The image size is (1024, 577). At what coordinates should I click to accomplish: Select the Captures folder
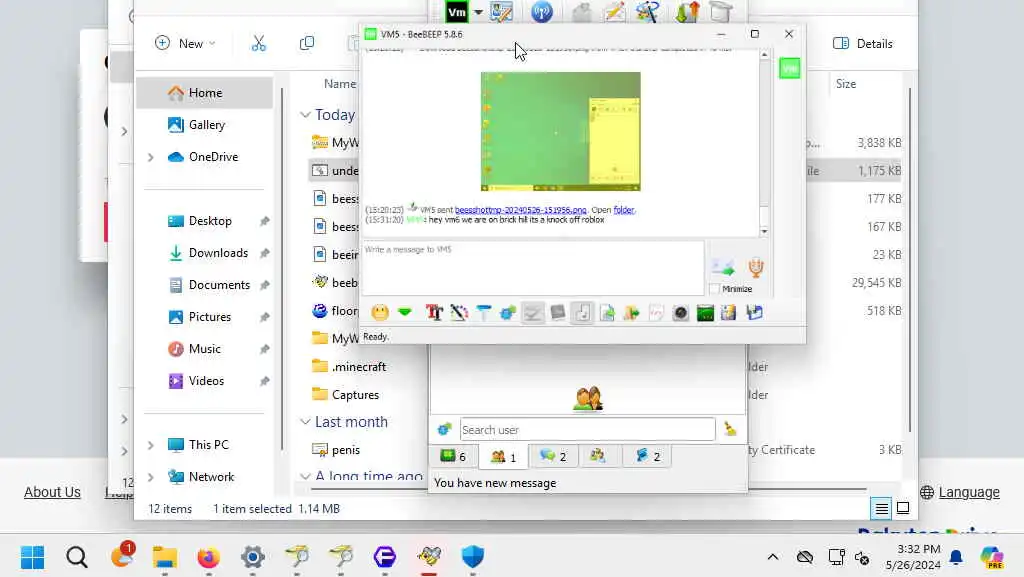pos(355,395)
